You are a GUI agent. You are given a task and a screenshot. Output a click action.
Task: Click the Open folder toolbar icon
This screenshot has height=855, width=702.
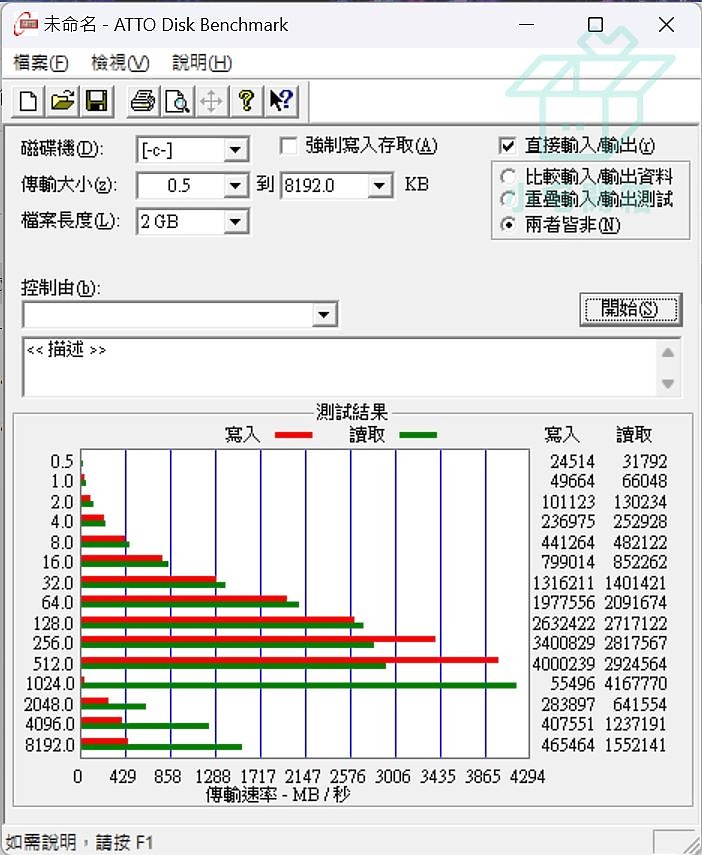click(x=62, y=101)
